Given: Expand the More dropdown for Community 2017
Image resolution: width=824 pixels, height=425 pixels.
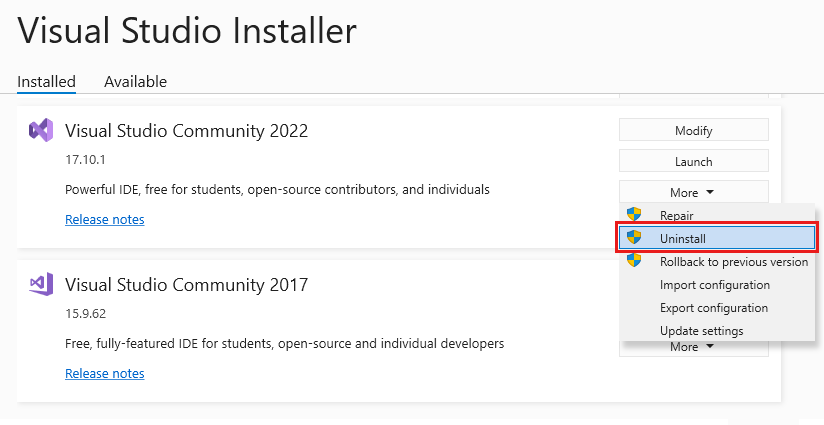Looking at the screenshot, I should 693,347.
